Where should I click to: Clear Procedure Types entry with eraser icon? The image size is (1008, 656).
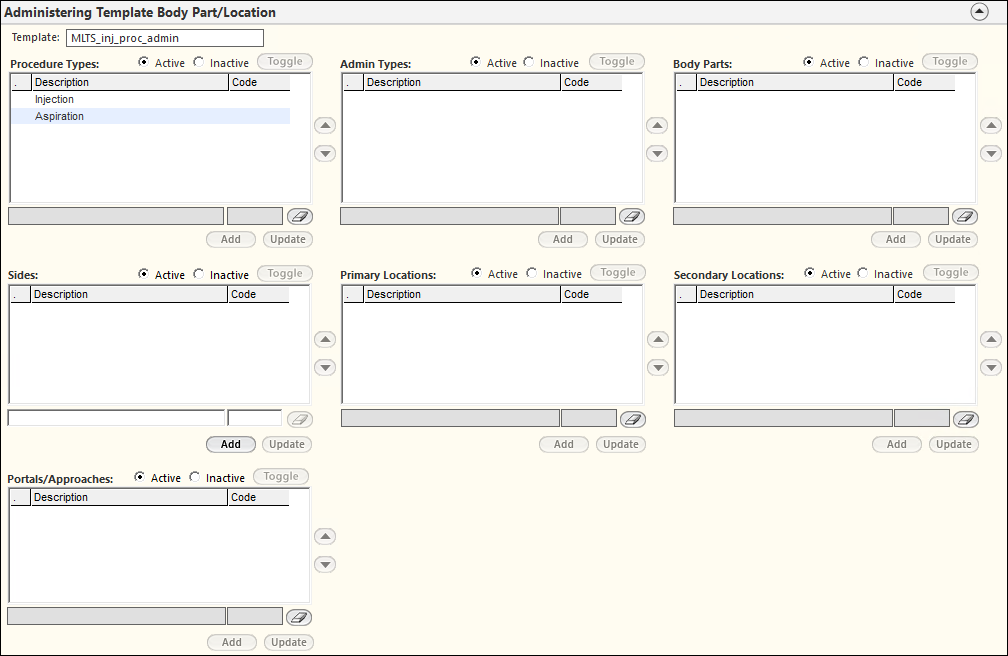point(300,217)
